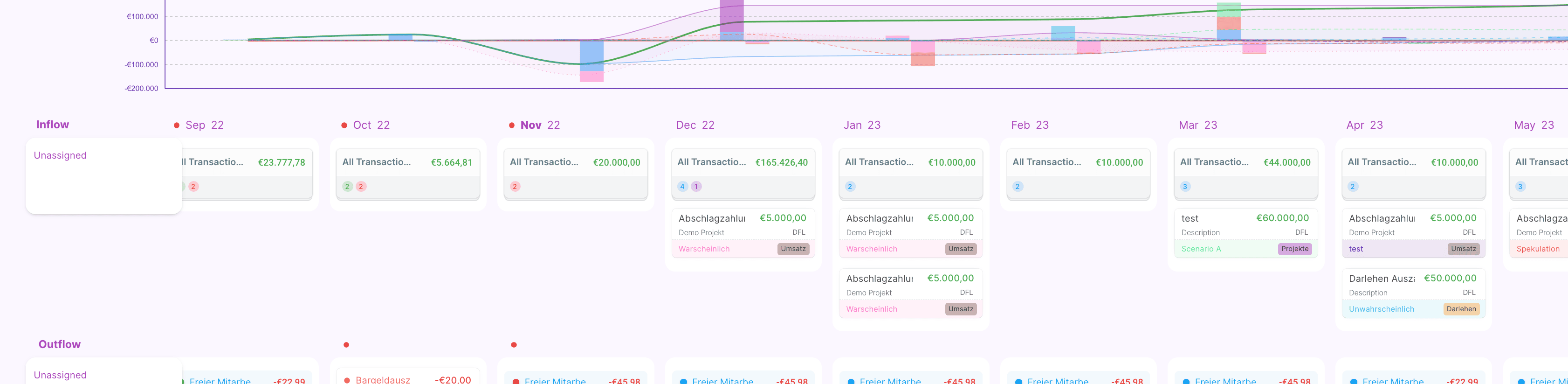Image resolution: width=1568 pixels, height=384 pixels.
Task: Click the Darlehen tag on the loan transaction
Action: (x=1461, y=309)
